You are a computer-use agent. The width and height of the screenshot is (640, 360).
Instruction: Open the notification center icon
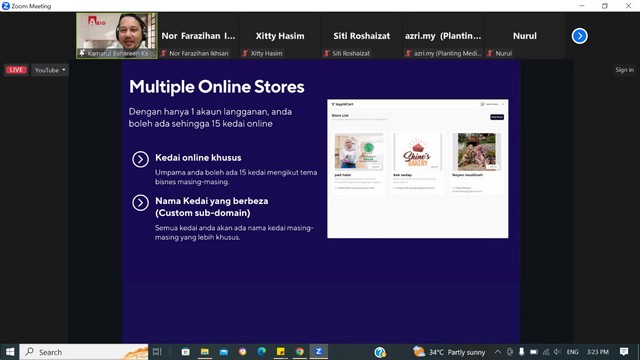click(624, 352)
